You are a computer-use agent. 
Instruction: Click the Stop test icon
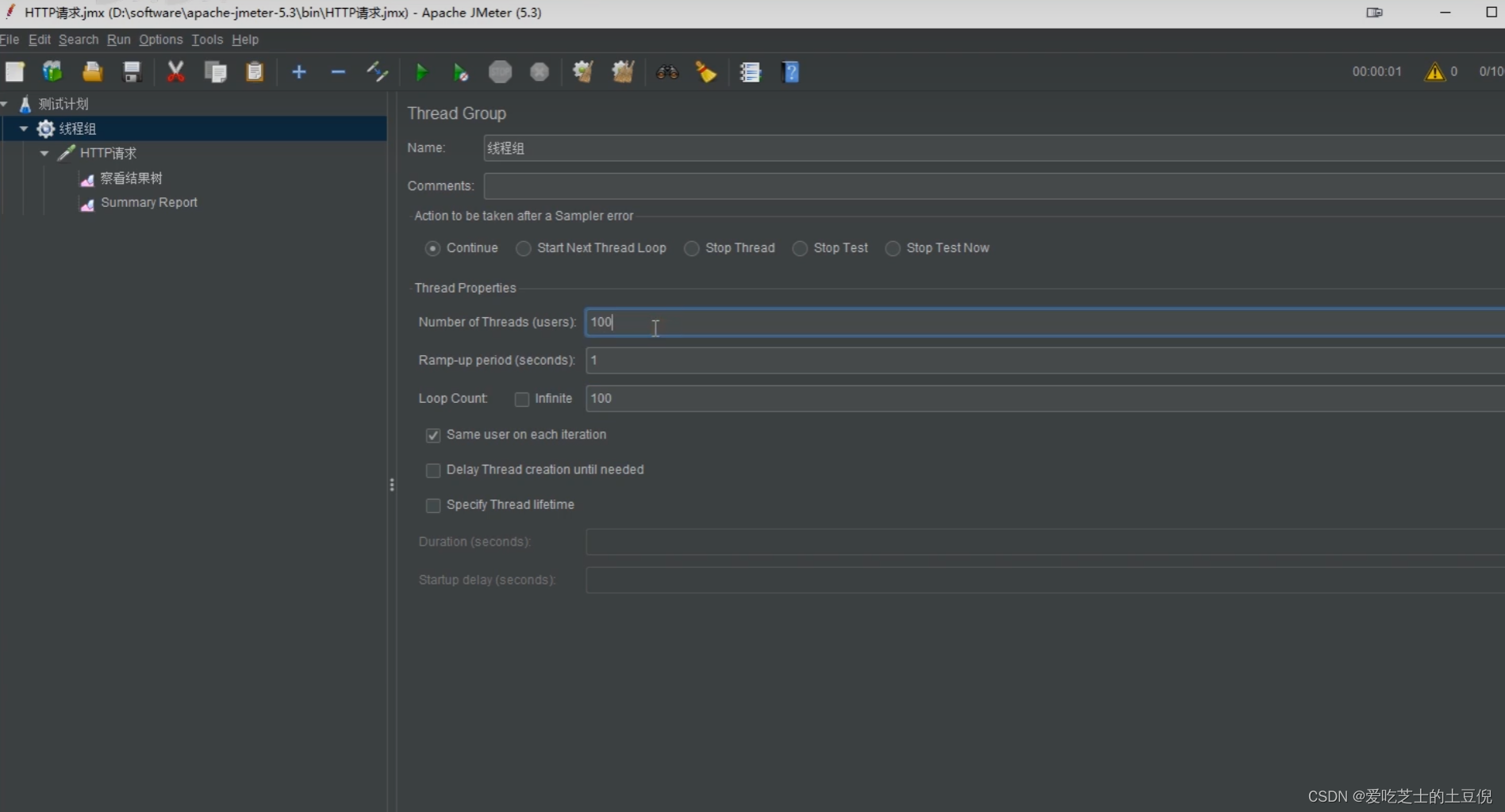pos(500,72)
